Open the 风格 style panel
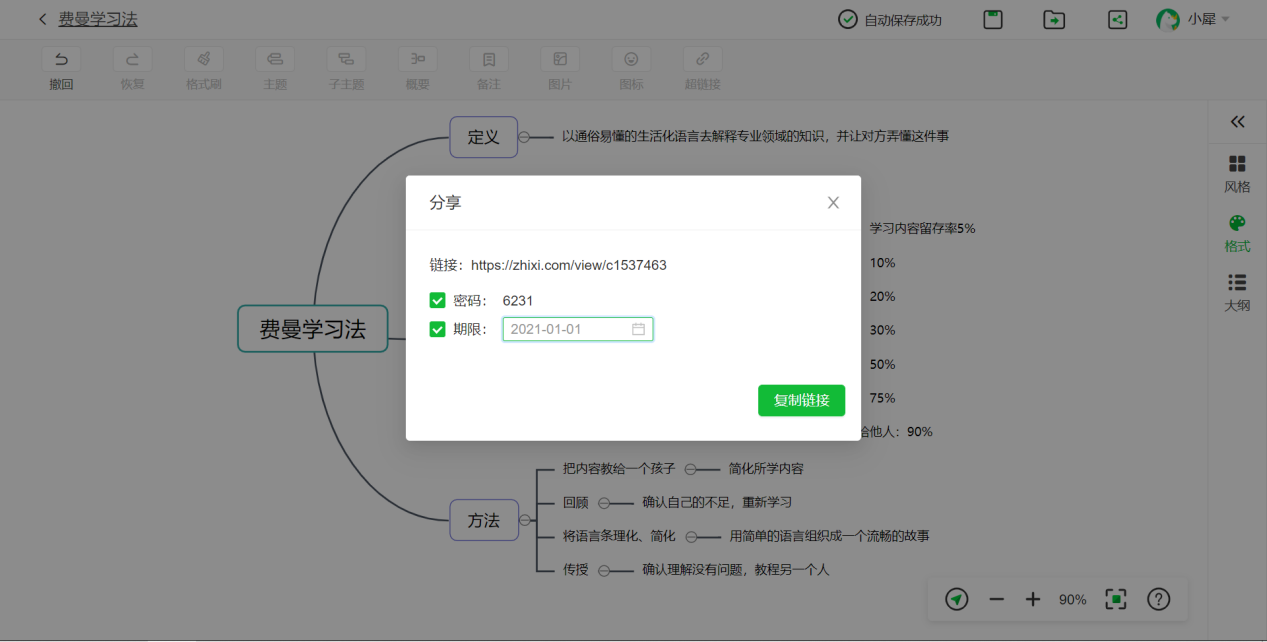Image resolution: width=1267 pixels, height=642 pixels. (1237, 172)
